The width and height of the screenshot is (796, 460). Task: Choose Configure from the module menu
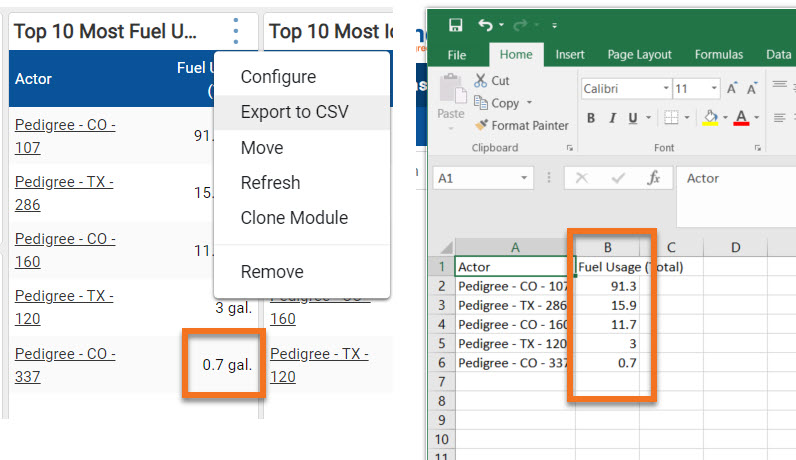tap(302, 77)
